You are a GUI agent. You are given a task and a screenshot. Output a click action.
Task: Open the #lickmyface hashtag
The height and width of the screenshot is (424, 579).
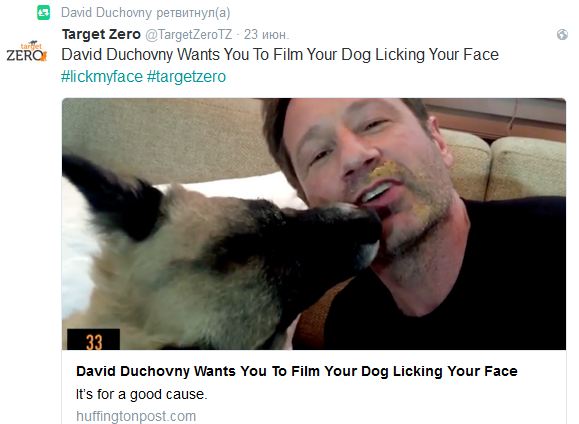point(102,77)
